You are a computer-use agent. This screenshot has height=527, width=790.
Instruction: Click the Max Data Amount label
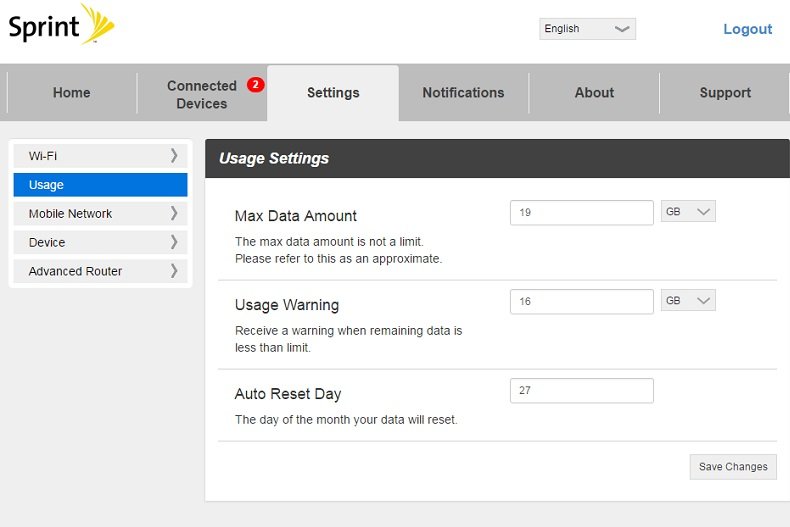pyautogui.click(x=296, y=216)
